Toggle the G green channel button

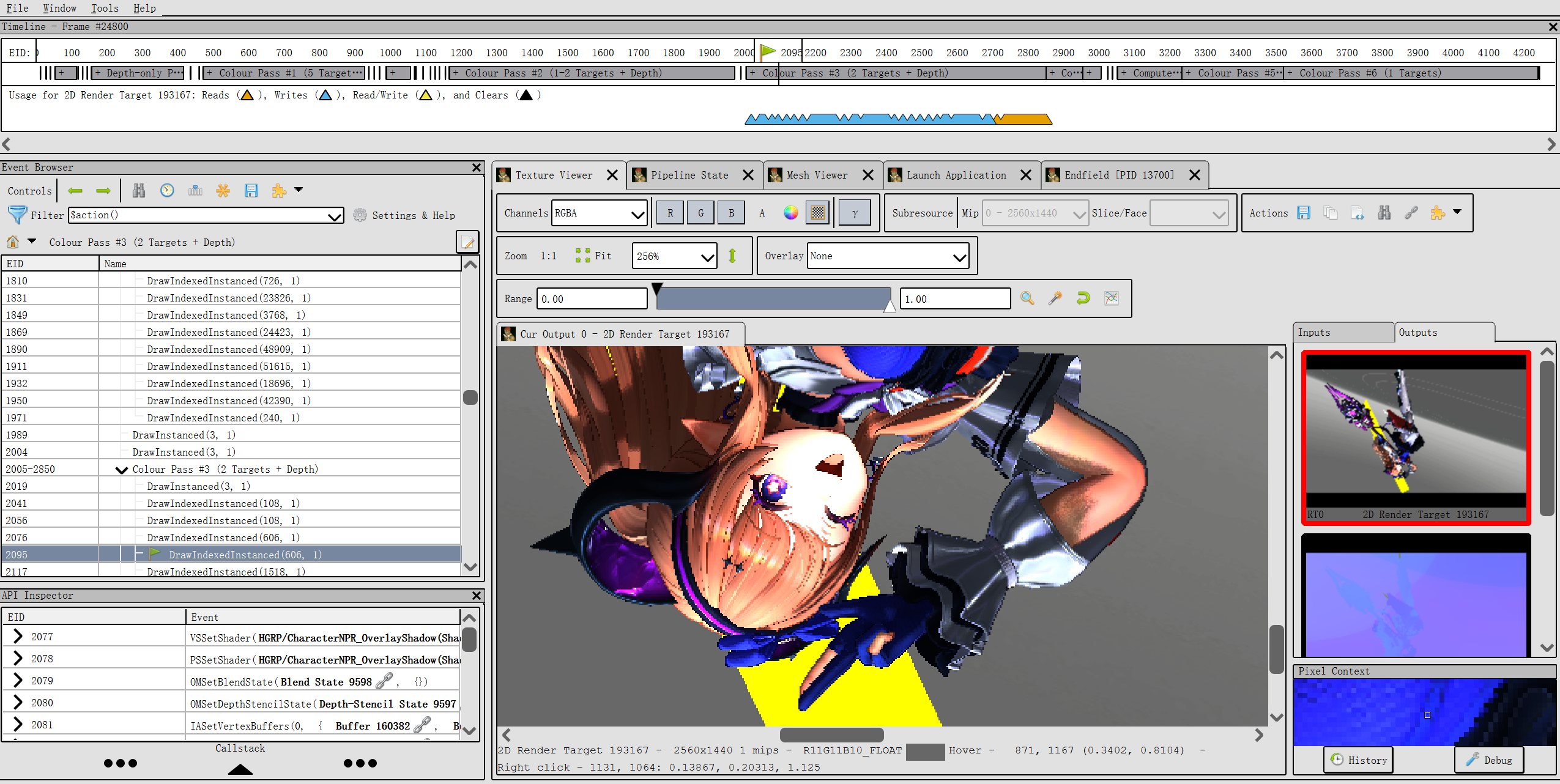(700, 213)
